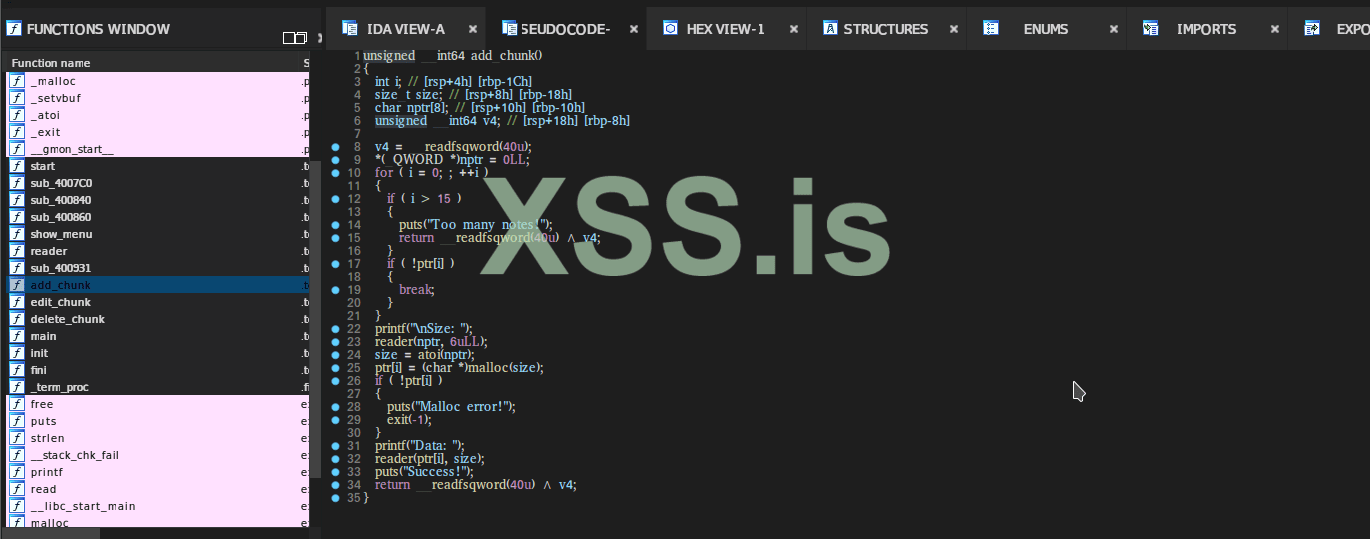The width and height of the screenshot is (1370, 539).
Task: Select the read function entry
Action: pyautogui.click(x=158, y=489)
